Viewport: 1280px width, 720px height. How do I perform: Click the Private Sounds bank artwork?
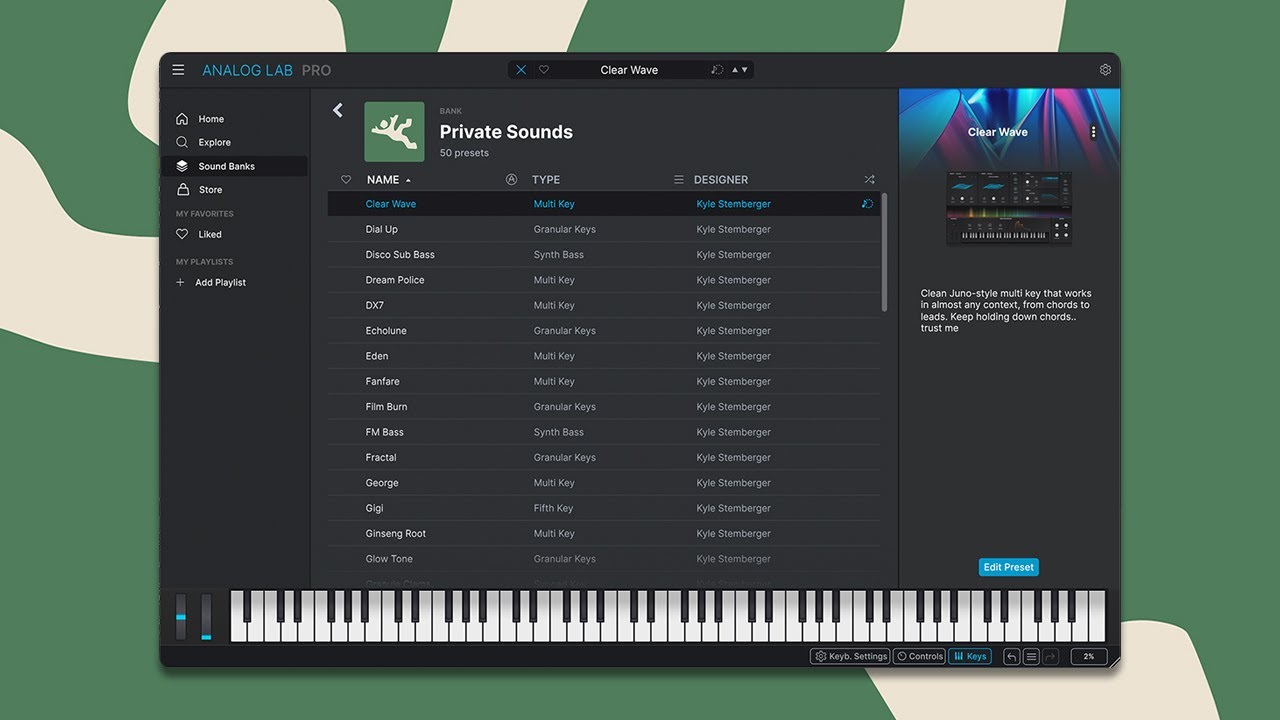coord(394,132)
